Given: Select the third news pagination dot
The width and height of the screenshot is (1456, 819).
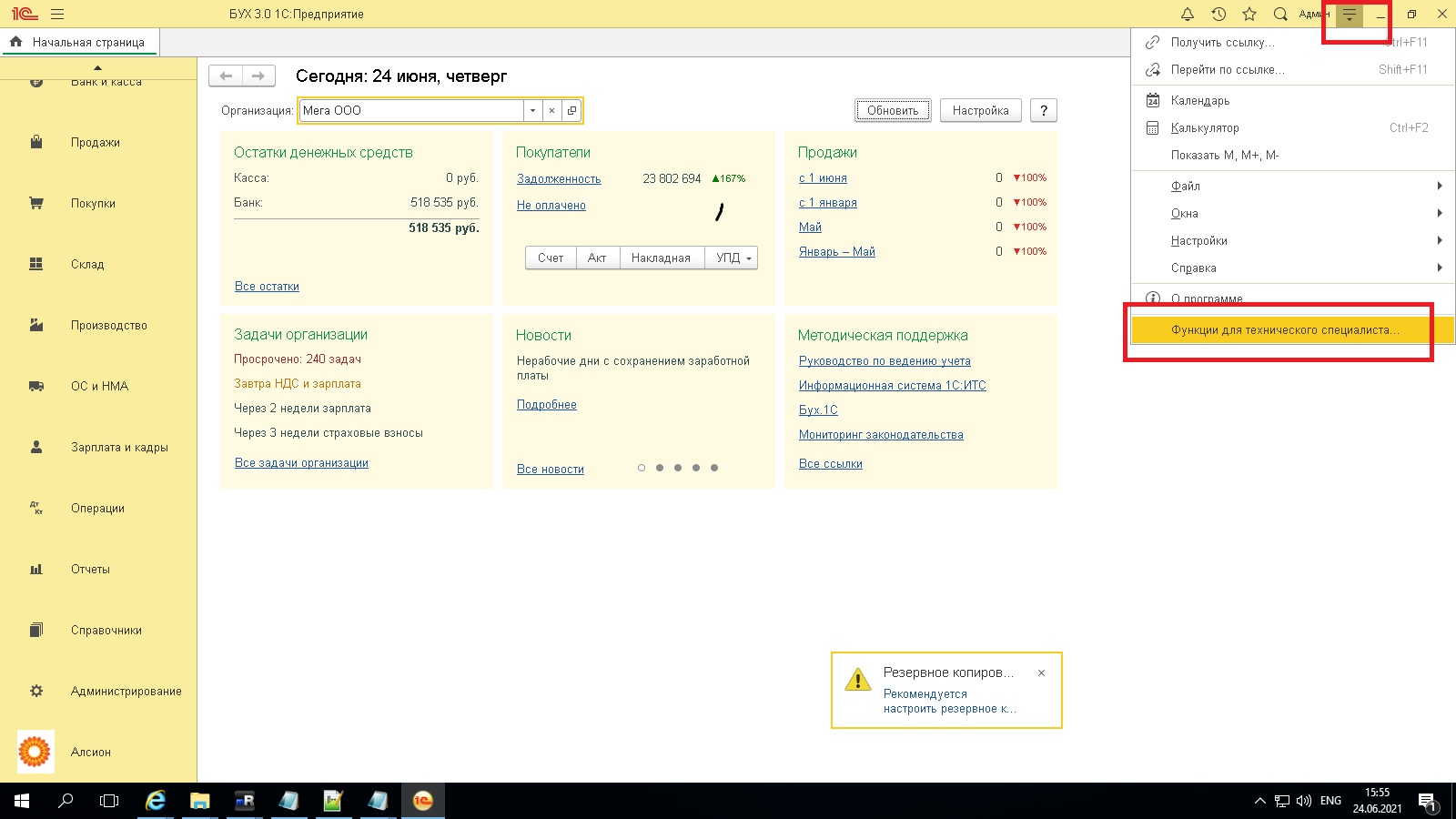Looking at the screenshot, I should pos(678,468).
